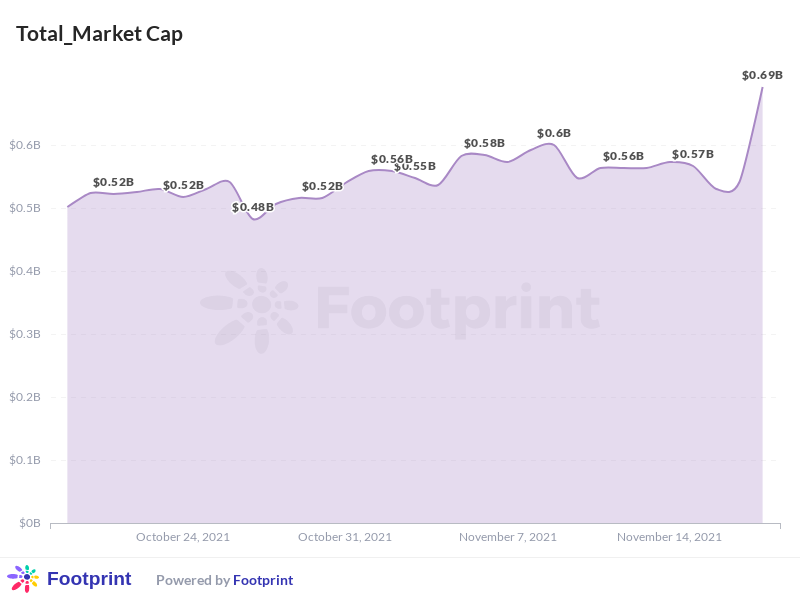
Task: Click the November 7, 2021 axis label
Action: point(508,537)
